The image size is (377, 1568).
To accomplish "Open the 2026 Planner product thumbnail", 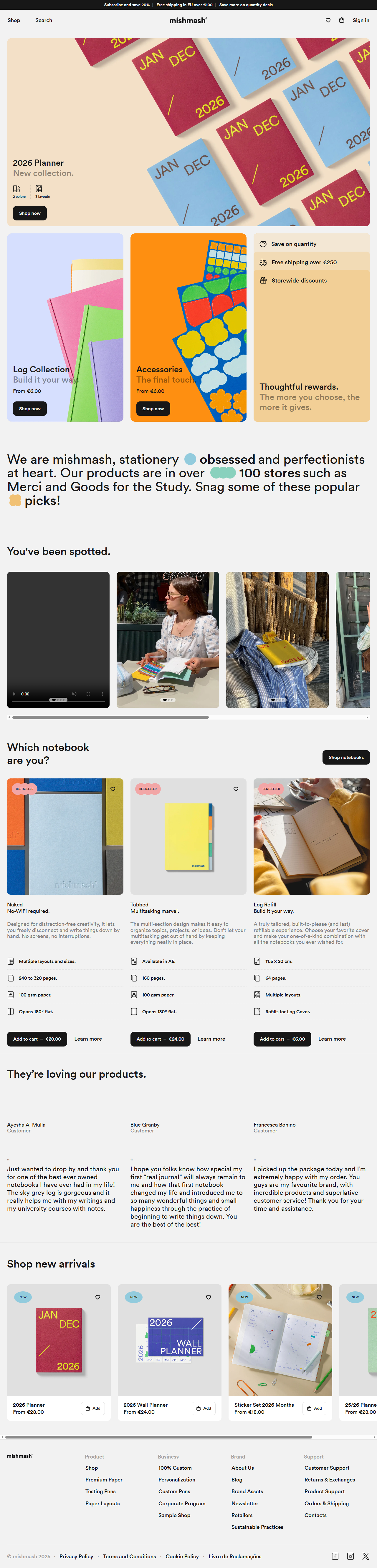I will pos(59,1340).
